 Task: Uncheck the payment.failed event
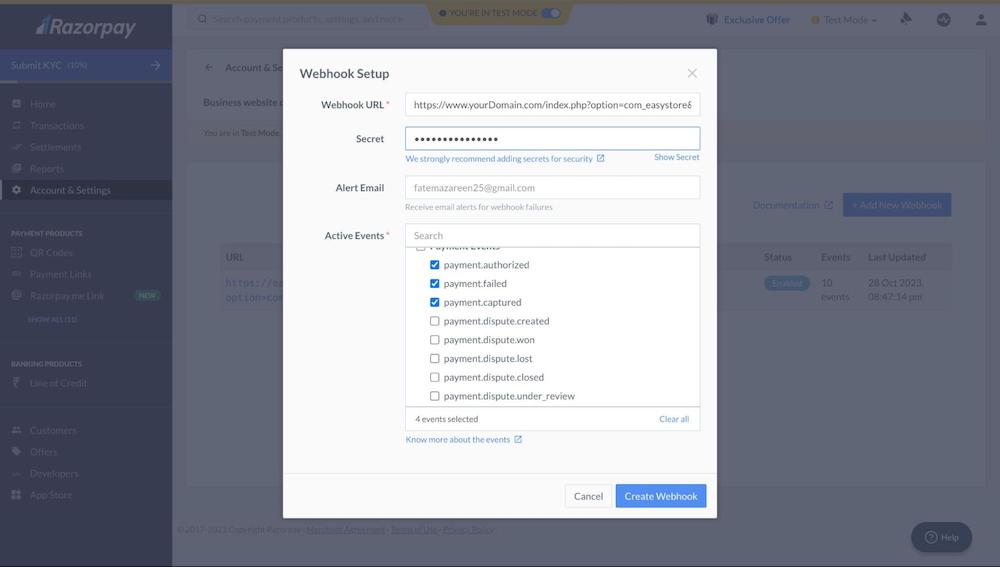coord(435,284)
